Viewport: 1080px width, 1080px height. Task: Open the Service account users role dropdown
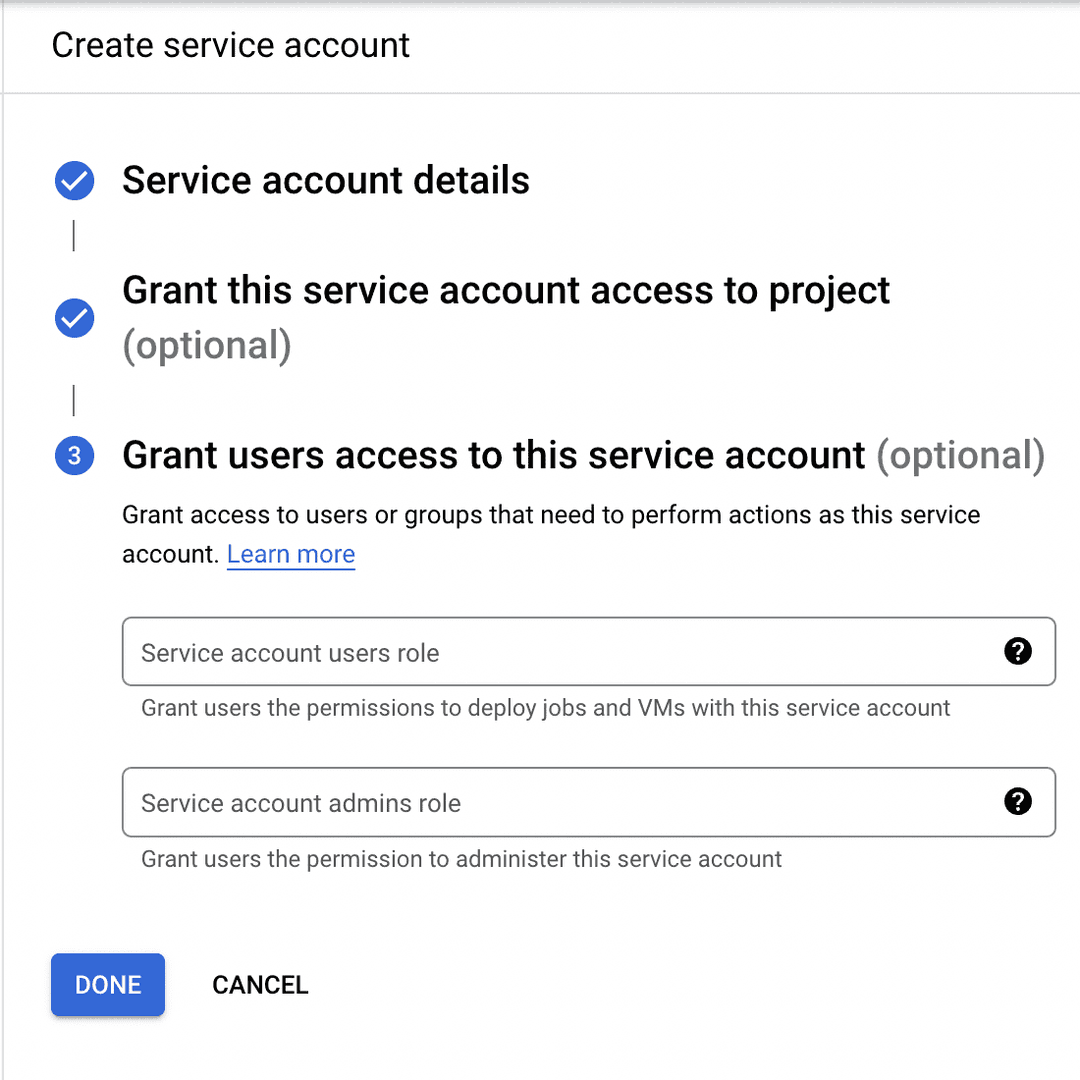pyautogui.click(x=500, y=651)
